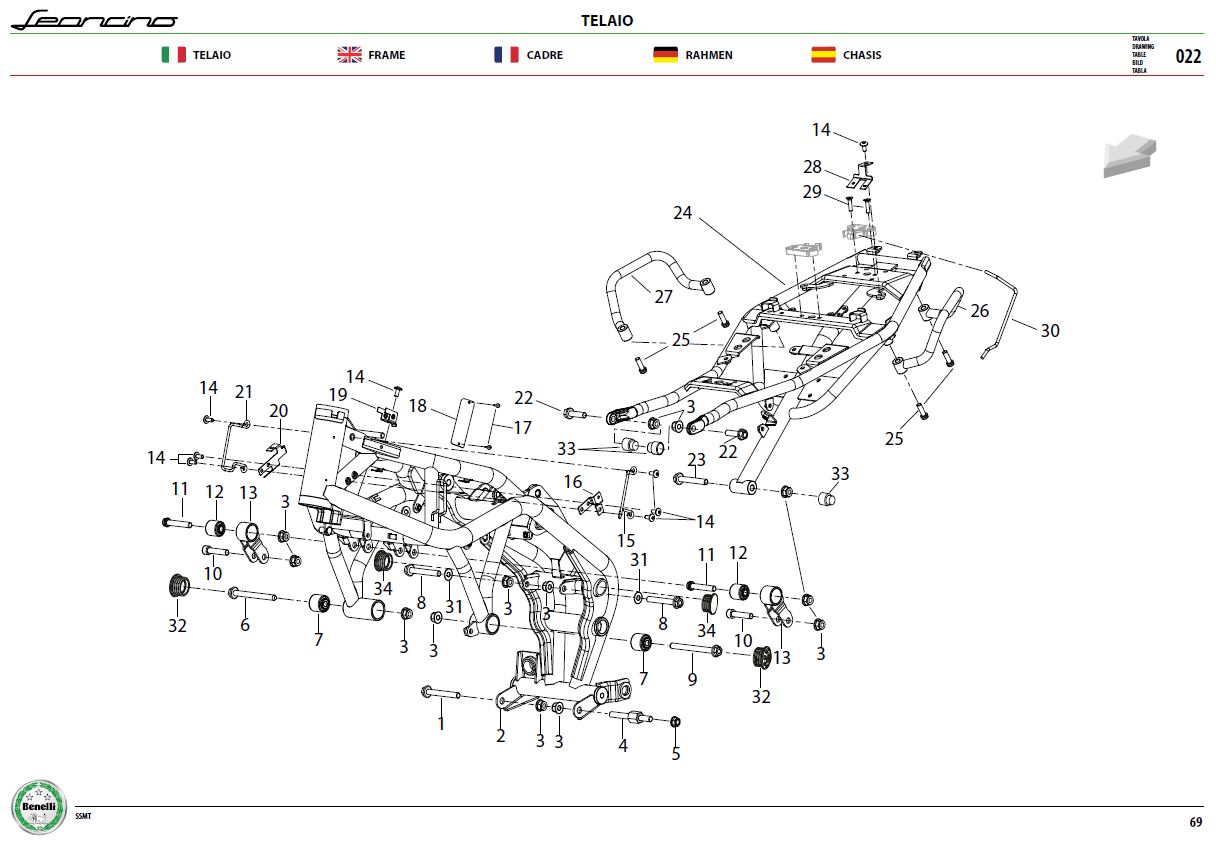Click the TELAIO page title

pyautogui.click(x=607, y=20)
